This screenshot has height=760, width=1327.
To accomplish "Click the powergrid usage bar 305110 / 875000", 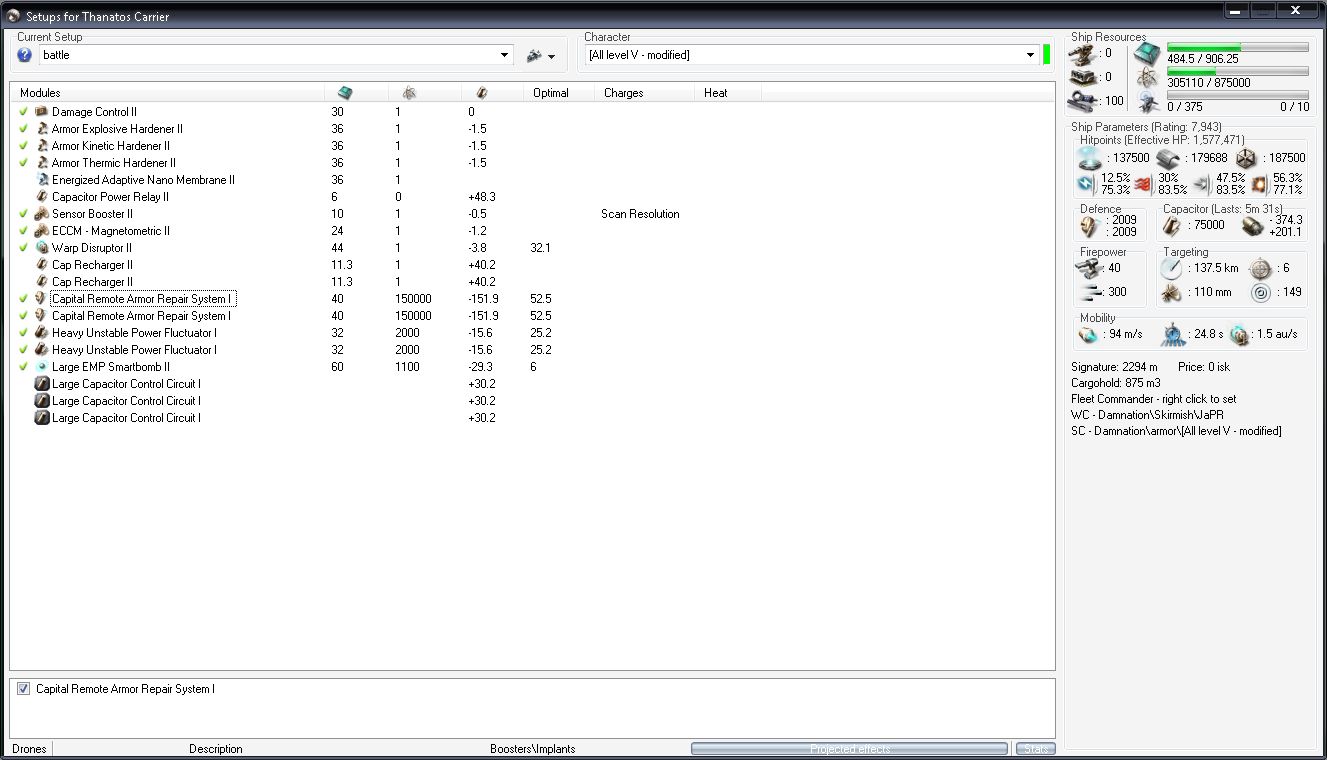I will (x=1238, y=71).
